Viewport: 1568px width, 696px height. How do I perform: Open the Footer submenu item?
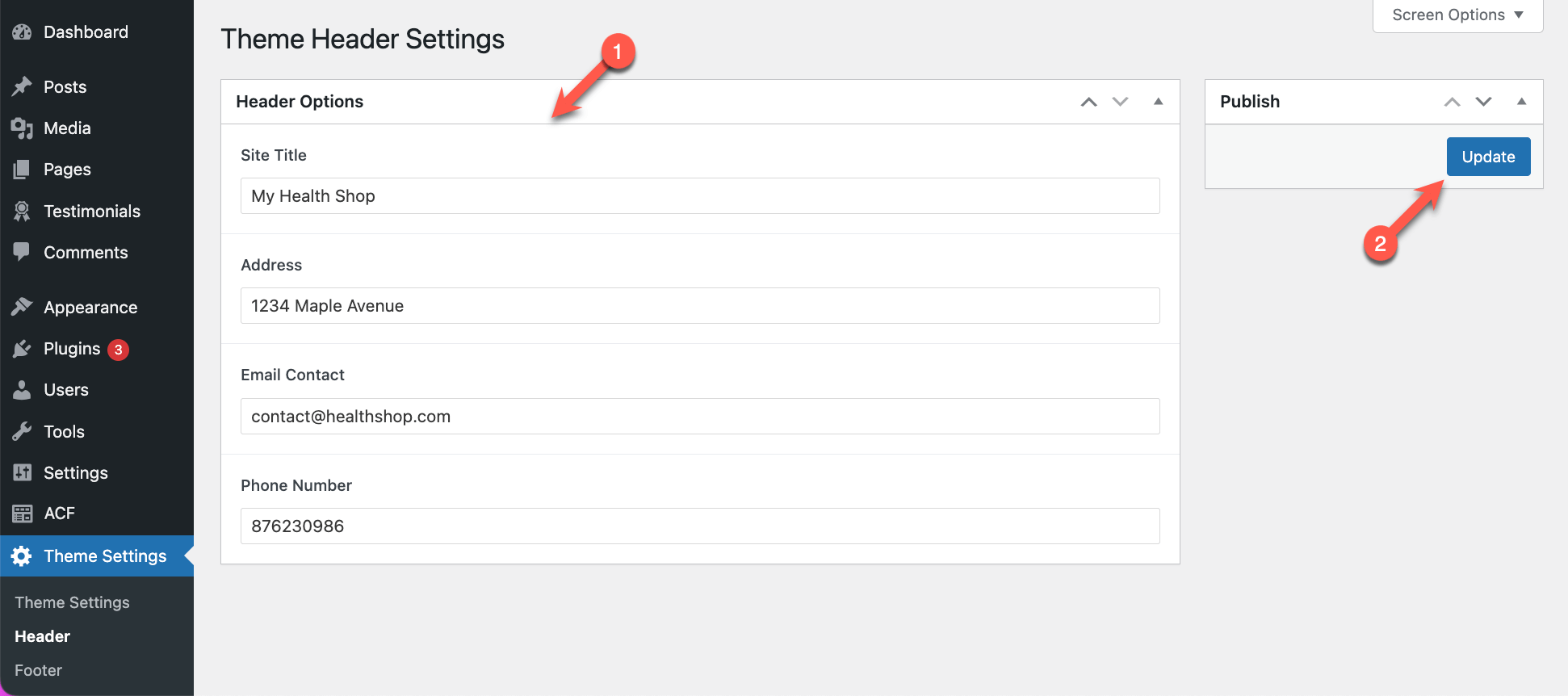tap(38, 670)
